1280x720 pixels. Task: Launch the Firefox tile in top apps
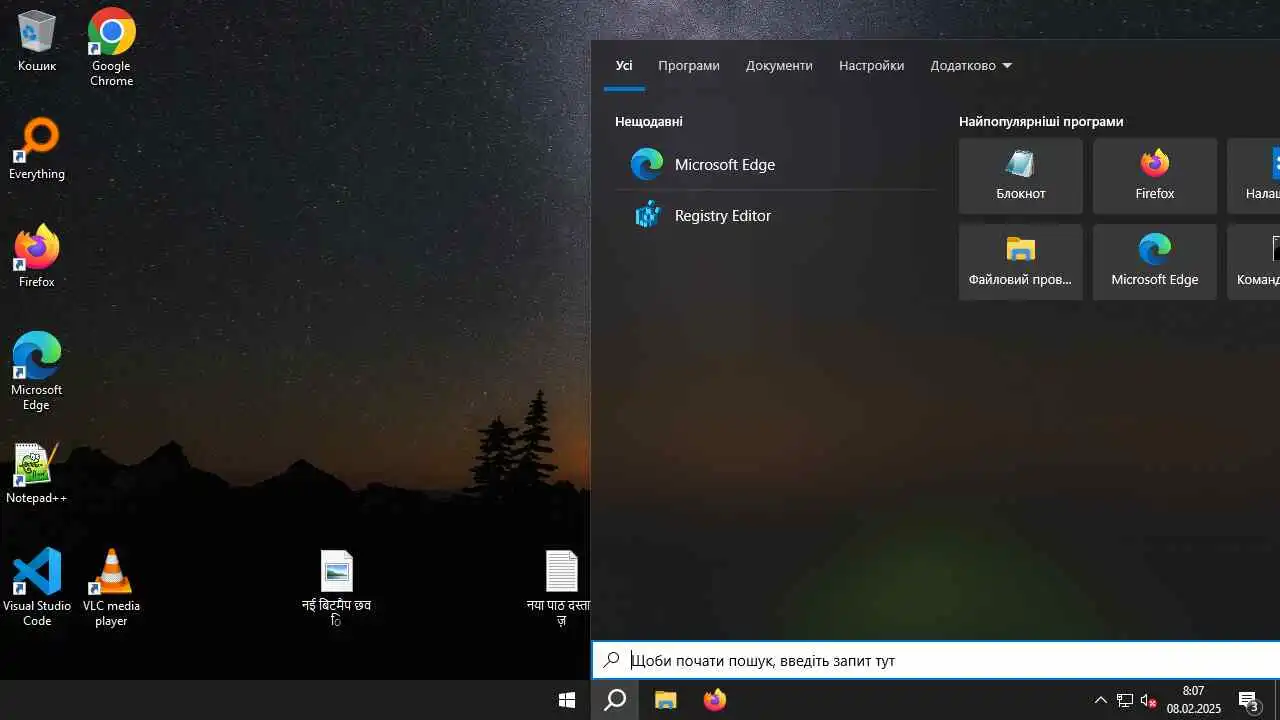tap(1155, 176)
